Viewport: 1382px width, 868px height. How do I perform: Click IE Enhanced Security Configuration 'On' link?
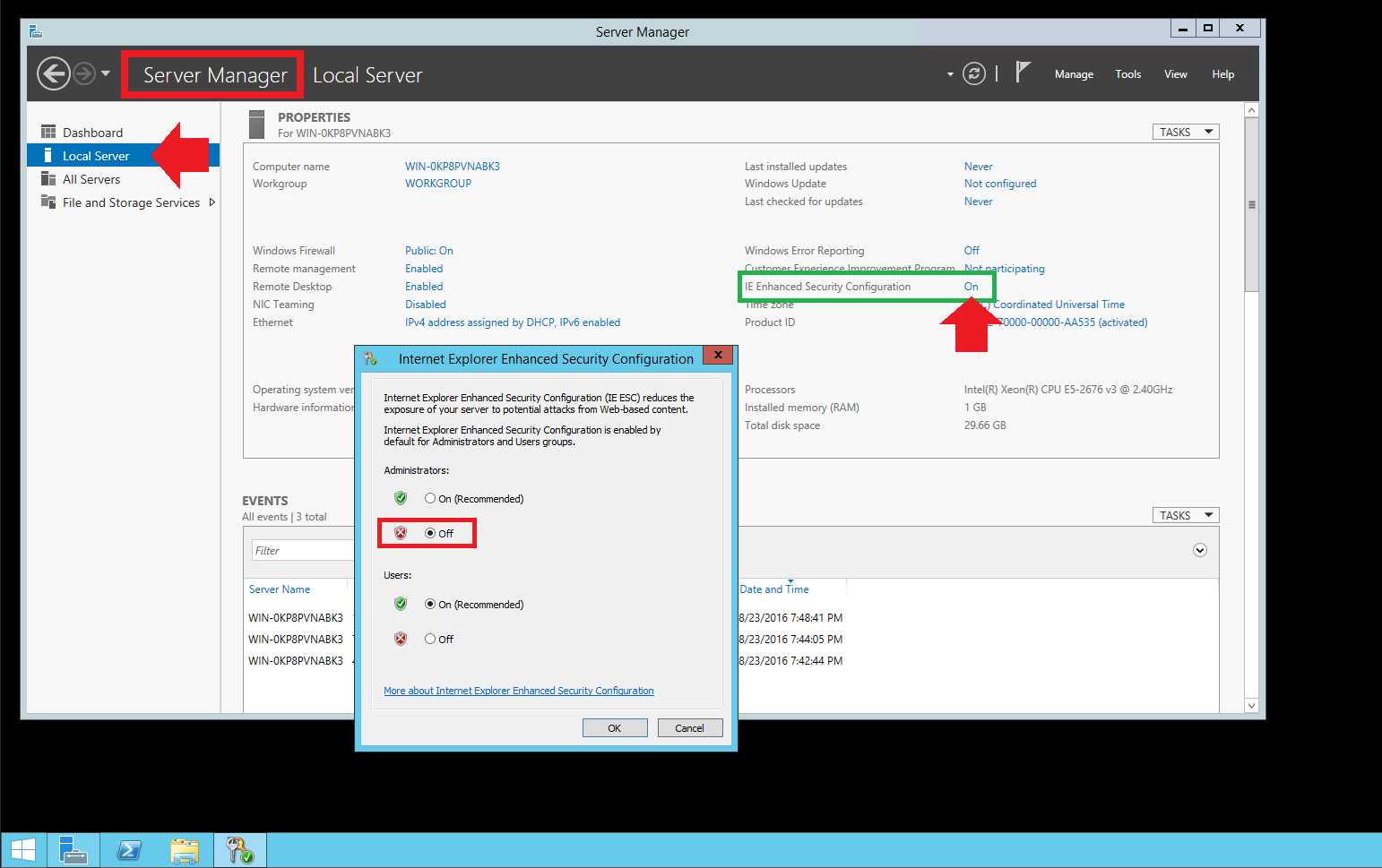(x=972, y=287)
